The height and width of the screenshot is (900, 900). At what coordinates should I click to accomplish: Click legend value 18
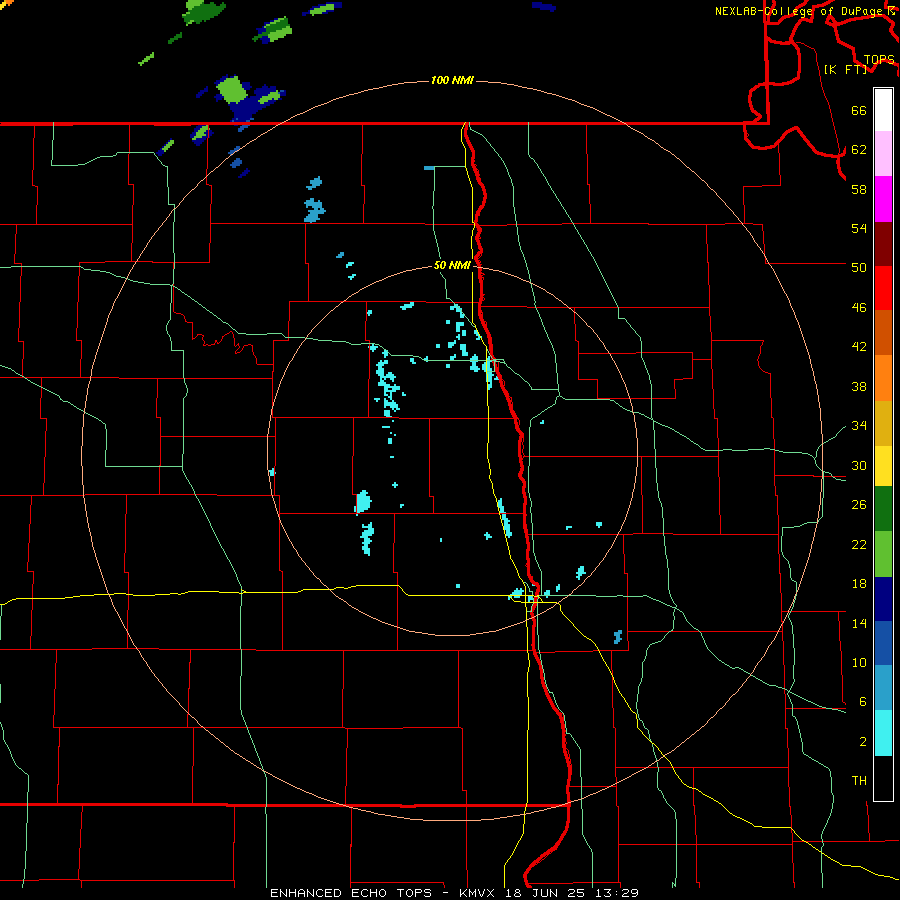(x=859, y=584)
